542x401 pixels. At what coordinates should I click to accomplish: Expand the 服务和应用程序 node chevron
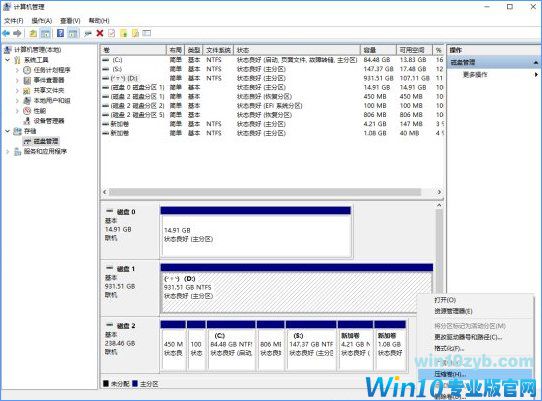[x=8, y=151]
